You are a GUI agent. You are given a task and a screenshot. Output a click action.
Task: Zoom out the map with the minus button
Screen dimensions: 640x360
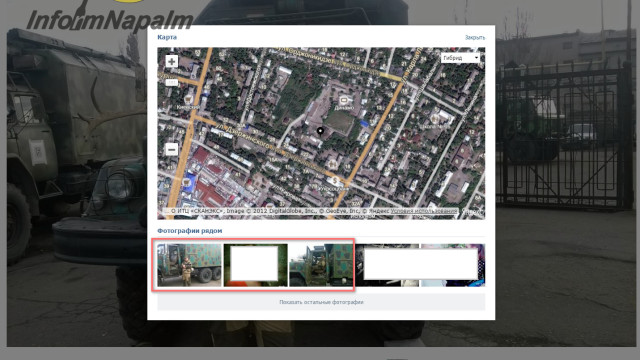(x=171, y=149)
